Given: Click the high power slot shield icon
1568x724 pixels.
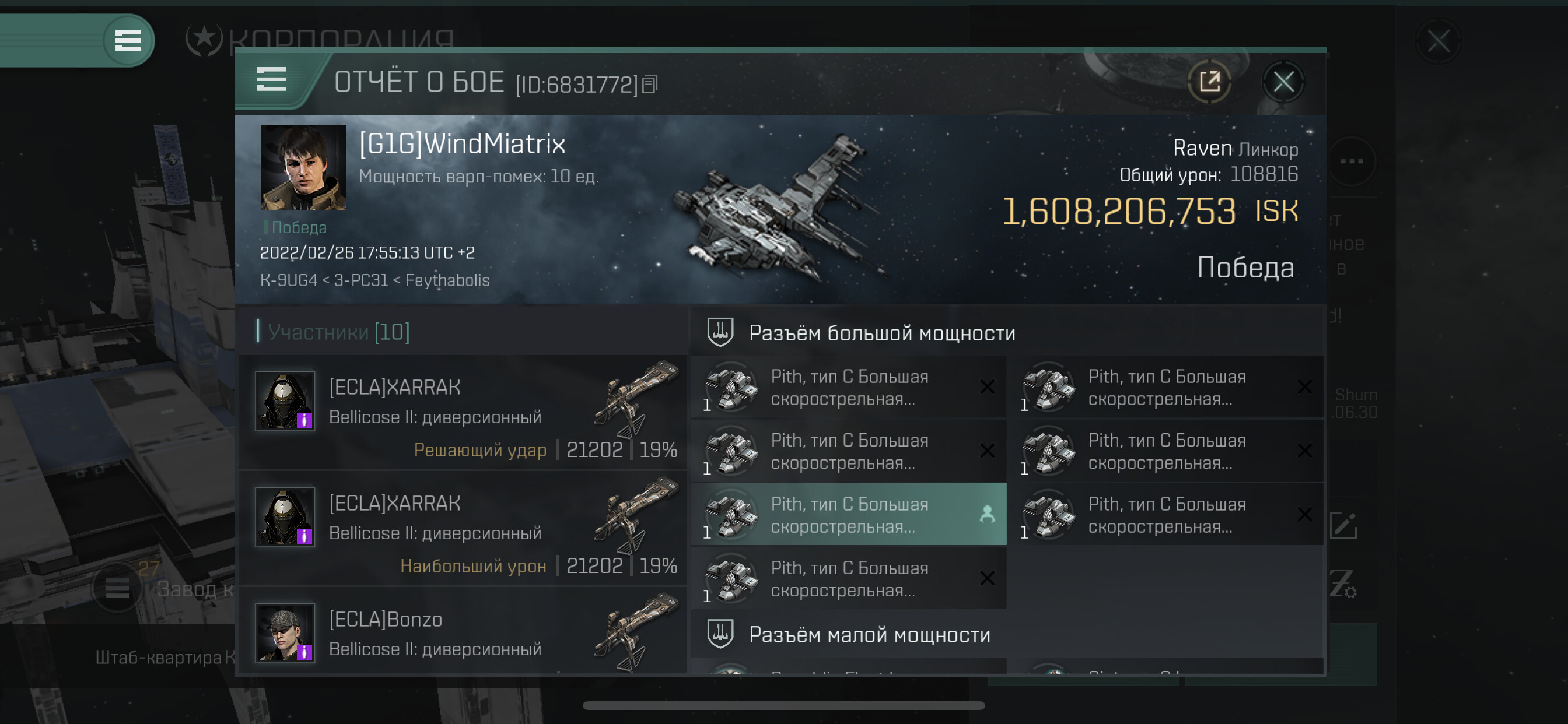Looking at the screenshot, I should tap(720, 332).
